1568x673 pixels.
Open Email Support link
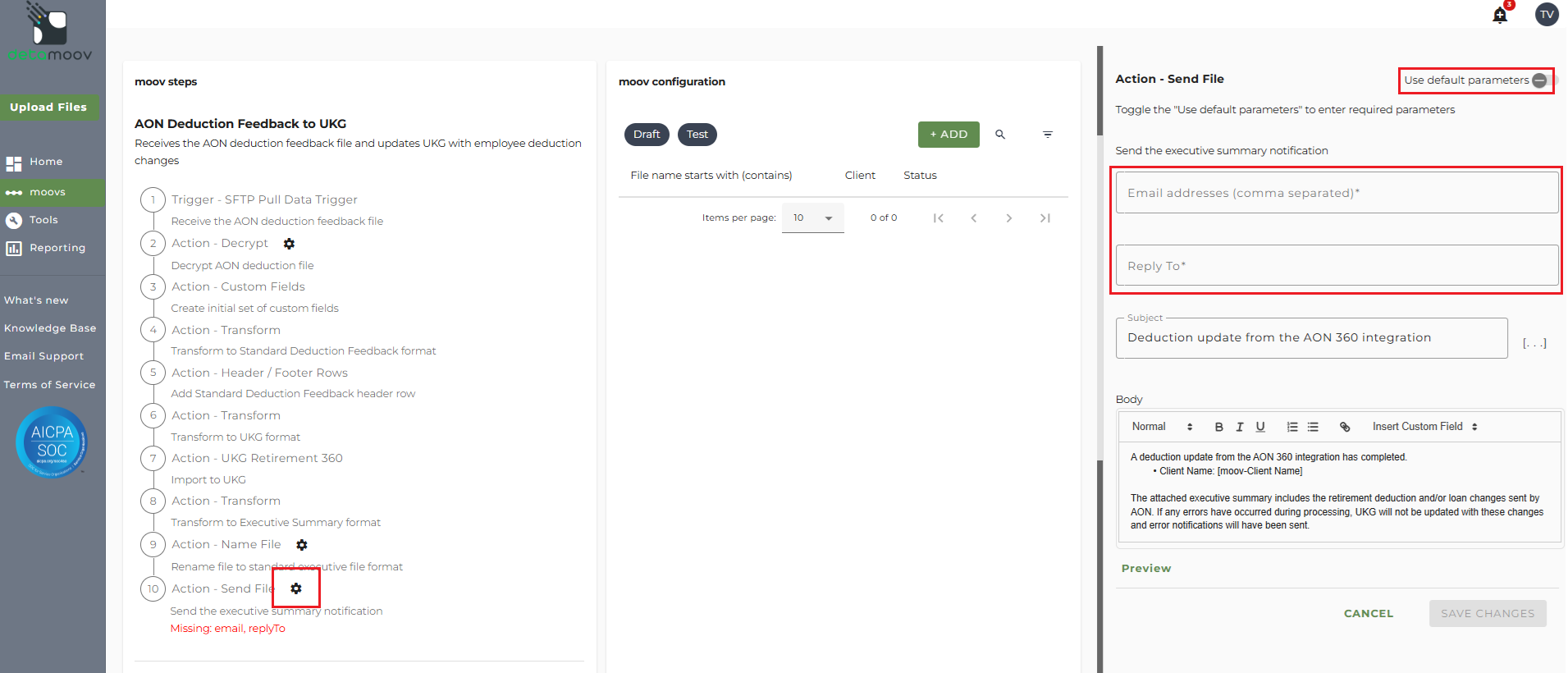[x=43, y=356]
